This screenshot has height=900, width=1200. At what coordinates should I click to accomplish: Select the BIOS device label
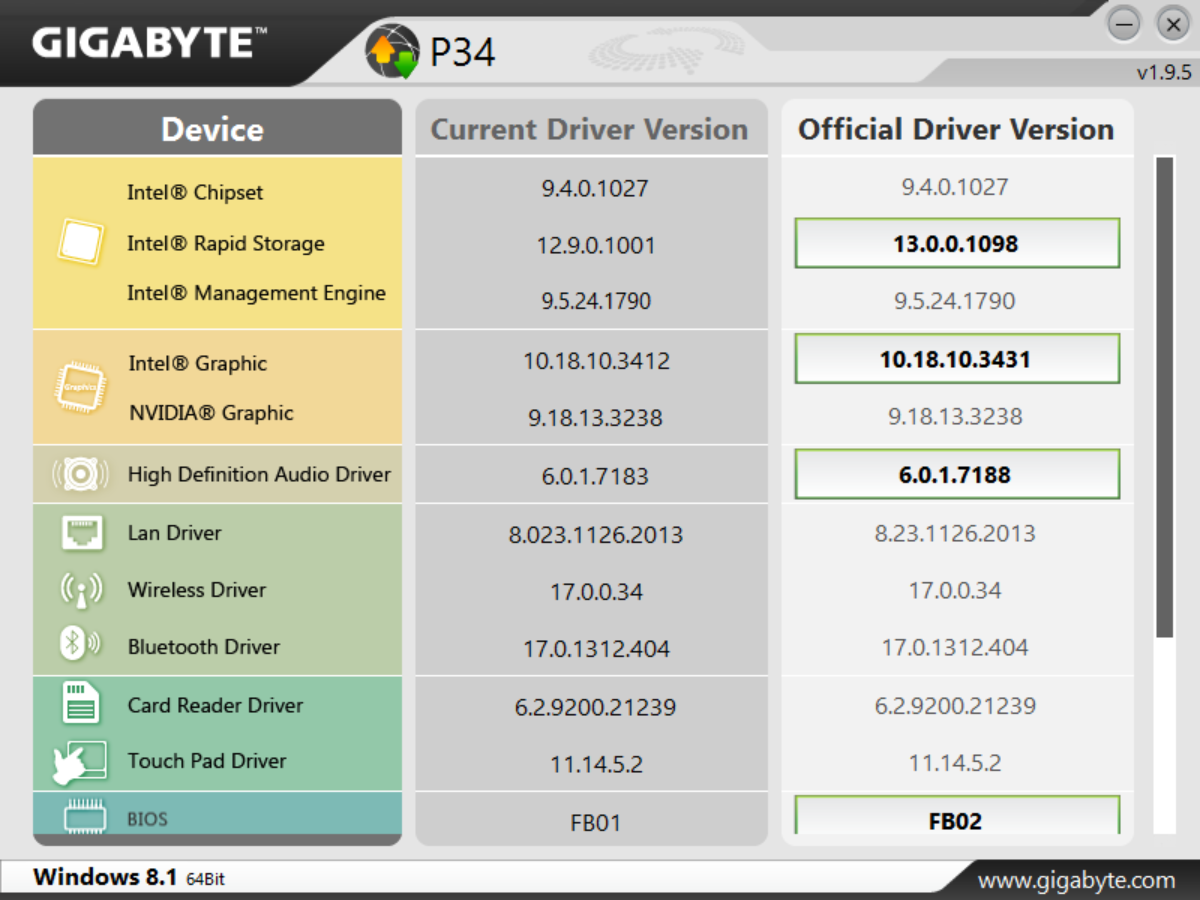point(147,819)
